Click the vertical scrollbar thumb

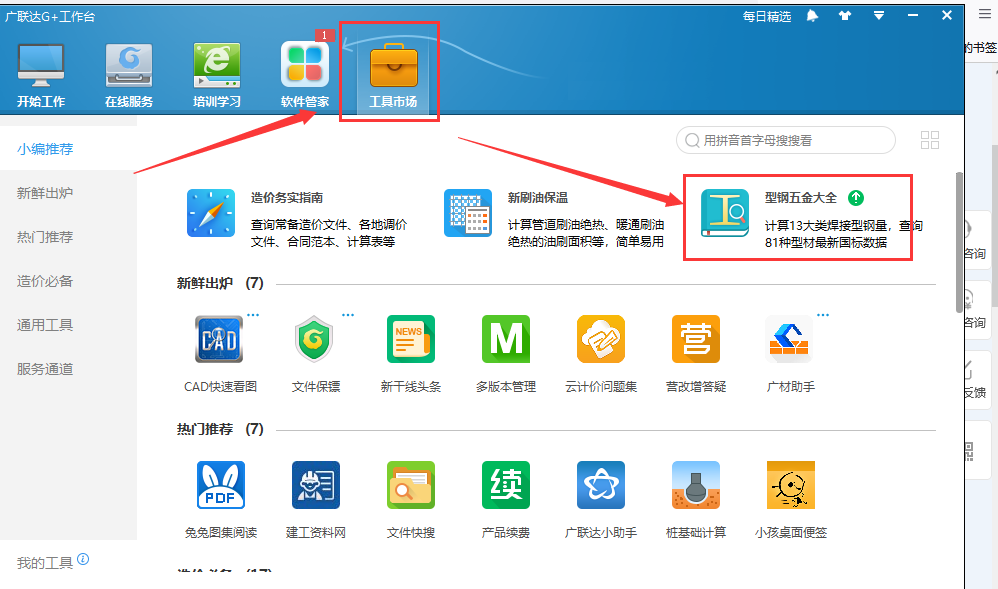click(959, 242)
